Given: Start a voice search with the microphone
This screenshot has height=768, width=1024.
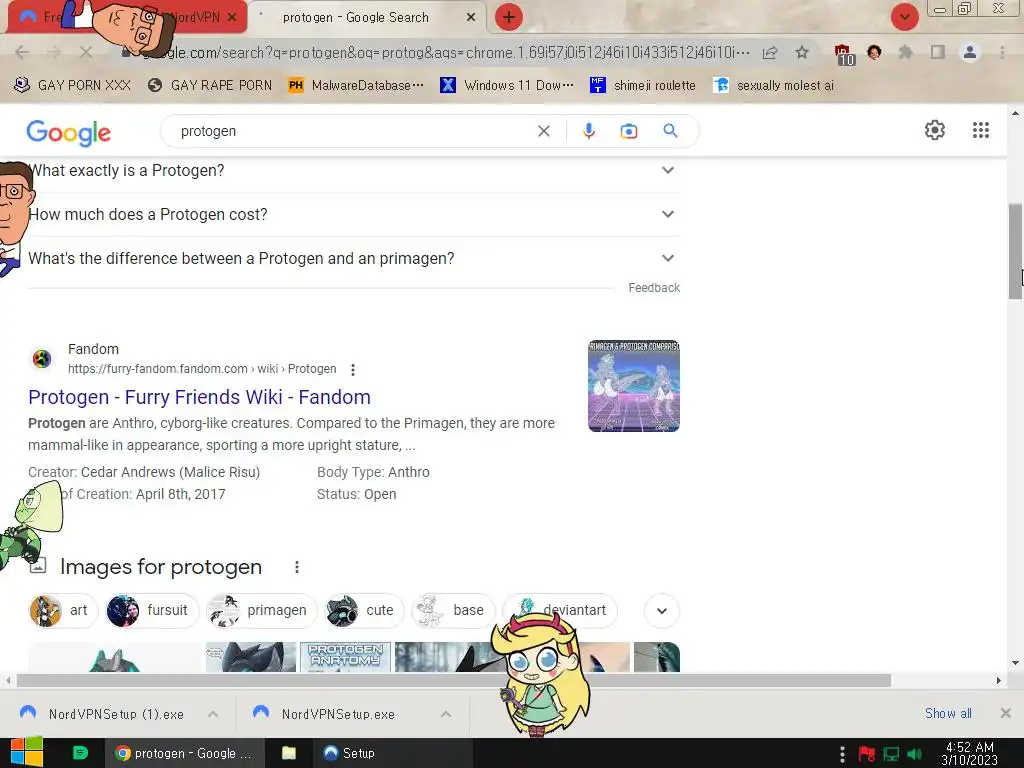Looking at the screenshot, I should coord(588,131).
